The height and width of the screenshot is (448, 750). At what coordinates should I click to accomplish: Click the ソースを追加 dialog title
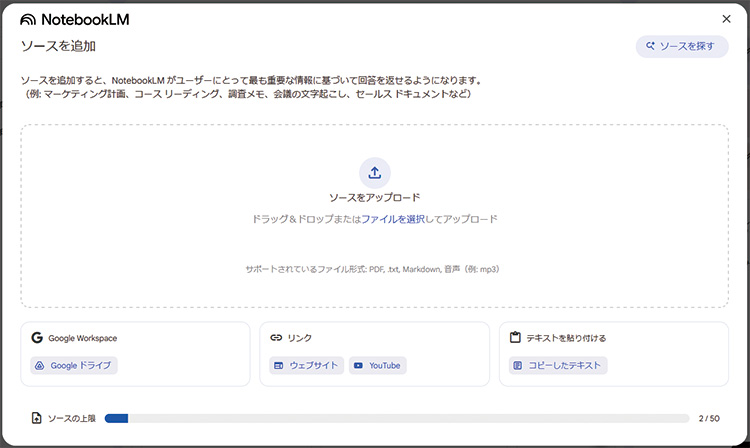[x=58, y=46]
